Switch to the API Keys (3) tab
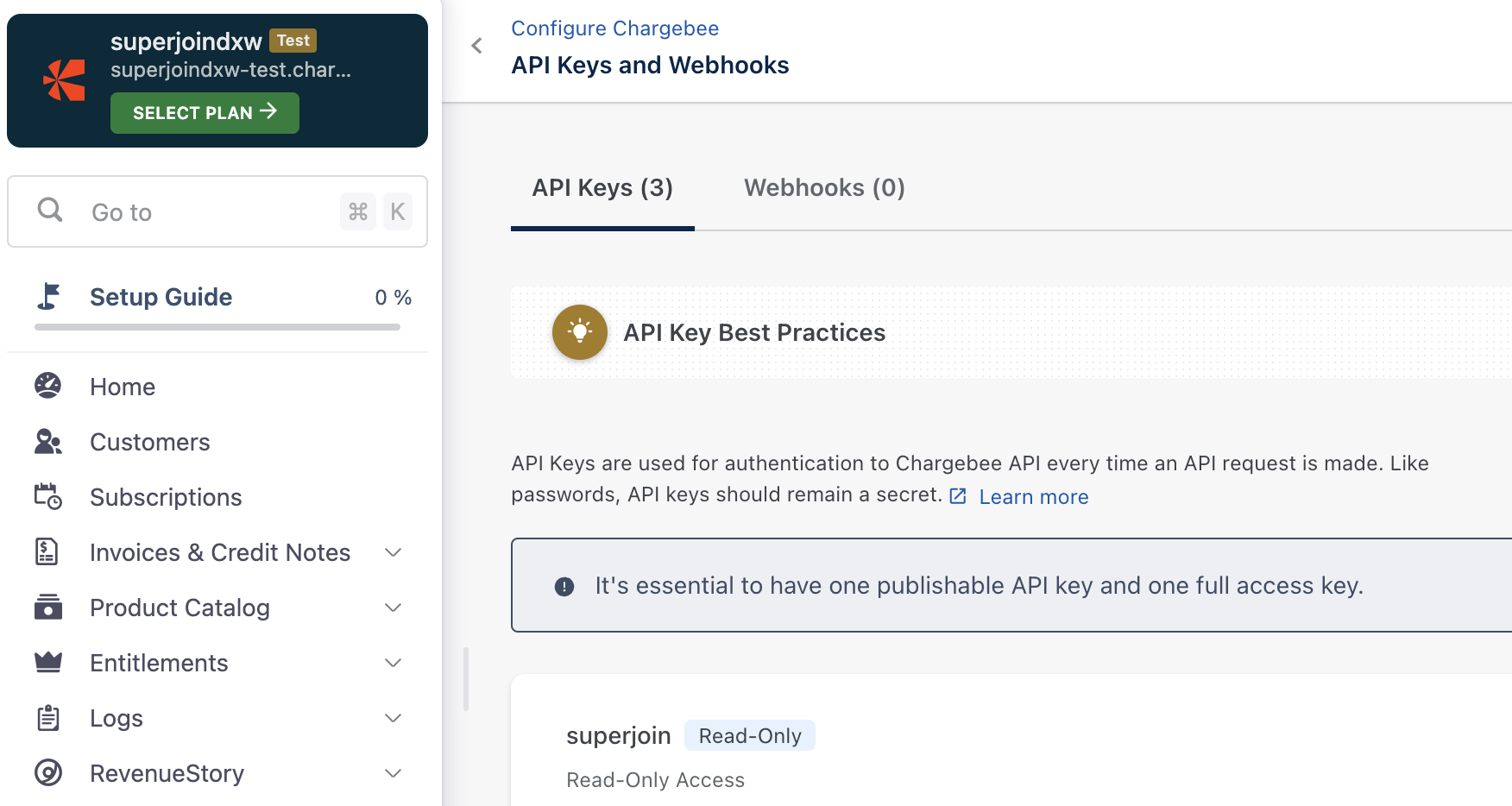 click(602, 188)
